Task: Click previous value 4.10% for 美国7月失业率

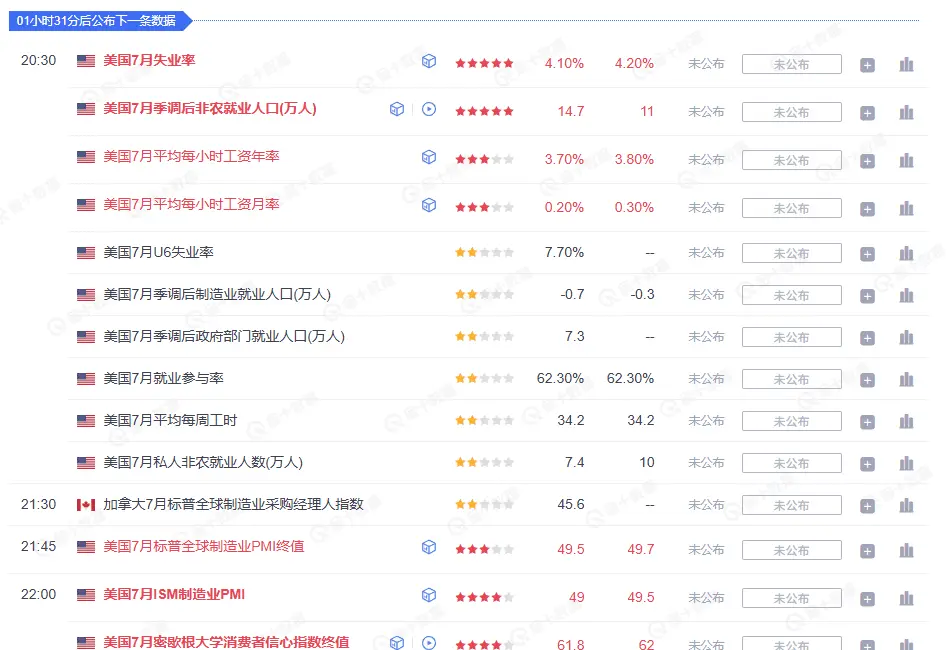Action: [564, 63]
